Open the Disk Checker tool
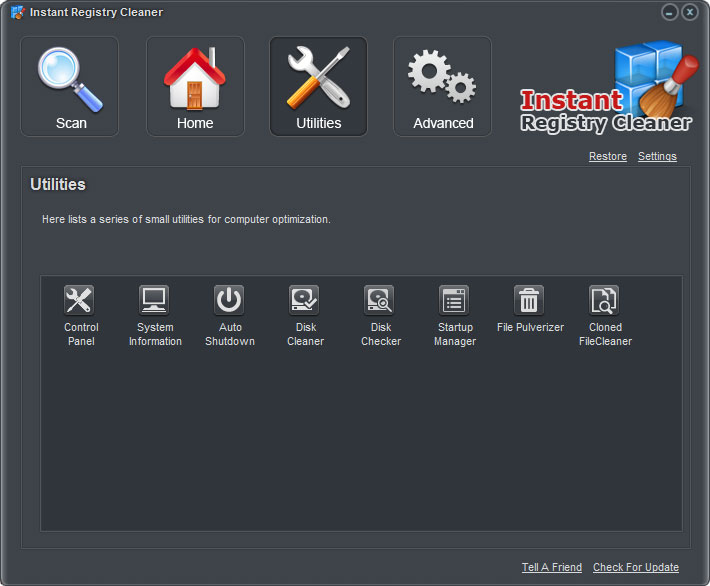The width and height of the screenshot is (710, 586). tap(379, 300)
